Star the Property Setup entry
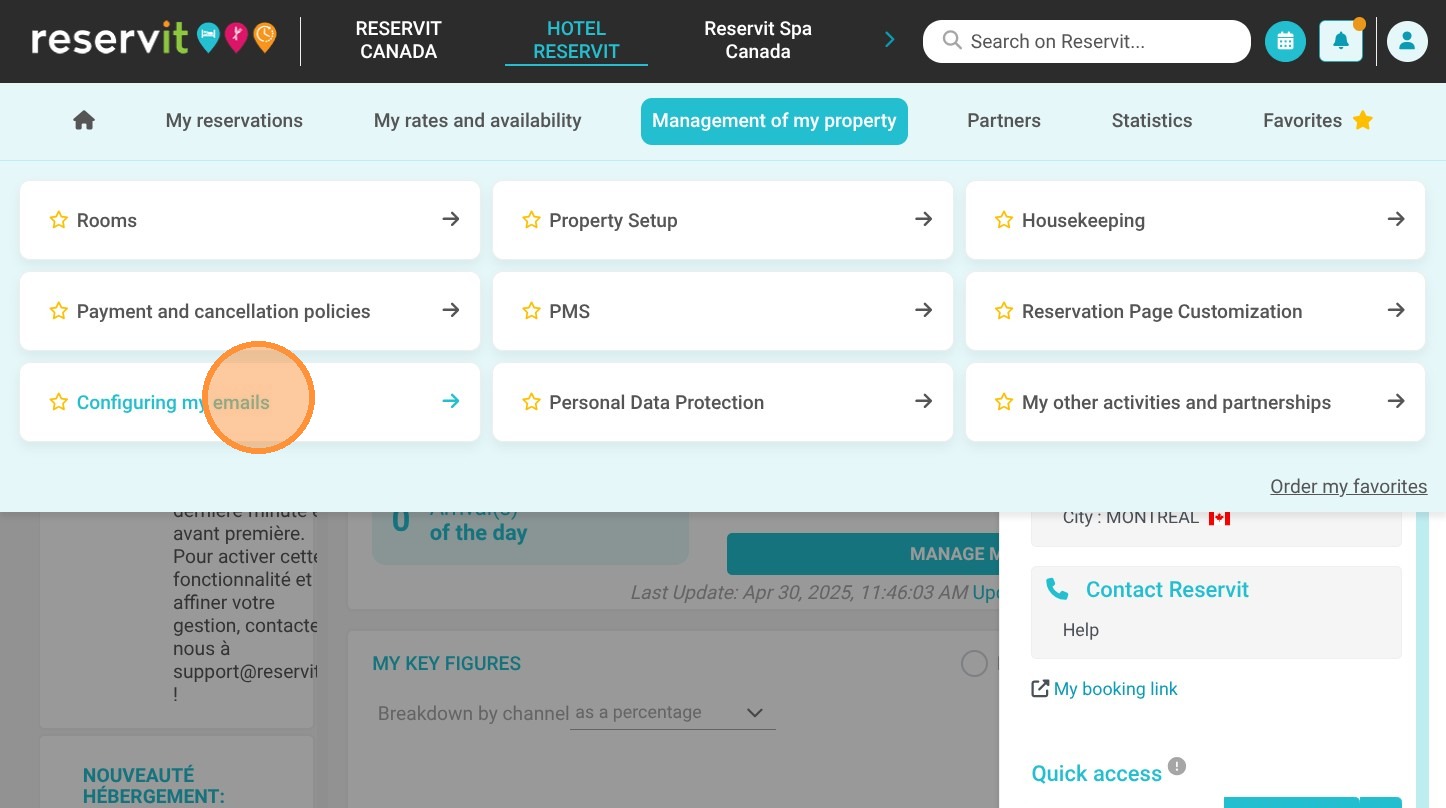1446x808 pixels. point(532,220)
